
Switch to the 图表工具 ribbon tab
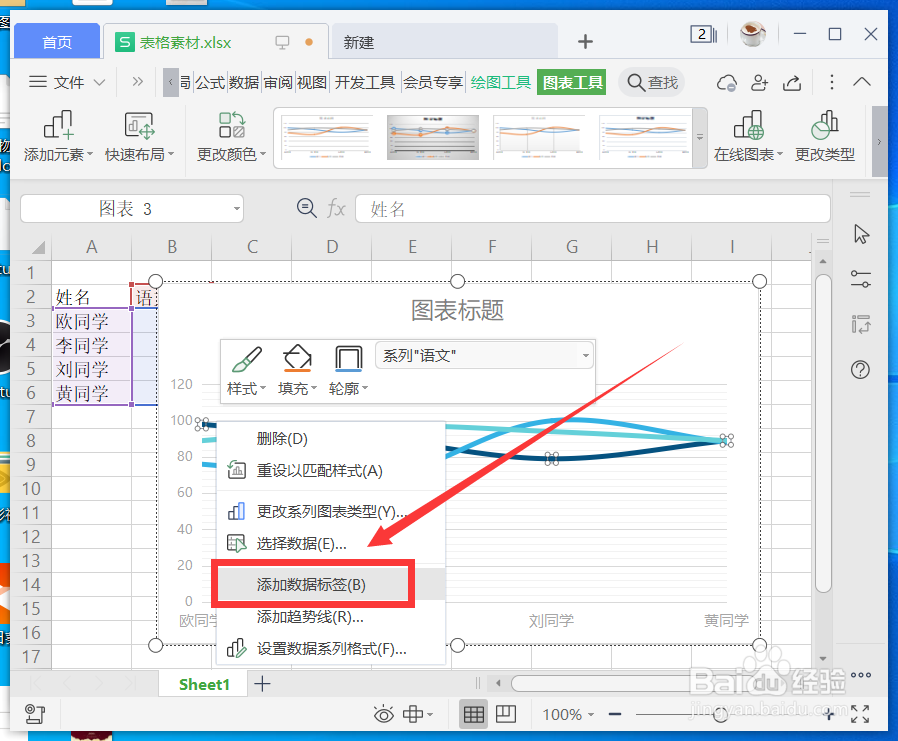(571, 83)
